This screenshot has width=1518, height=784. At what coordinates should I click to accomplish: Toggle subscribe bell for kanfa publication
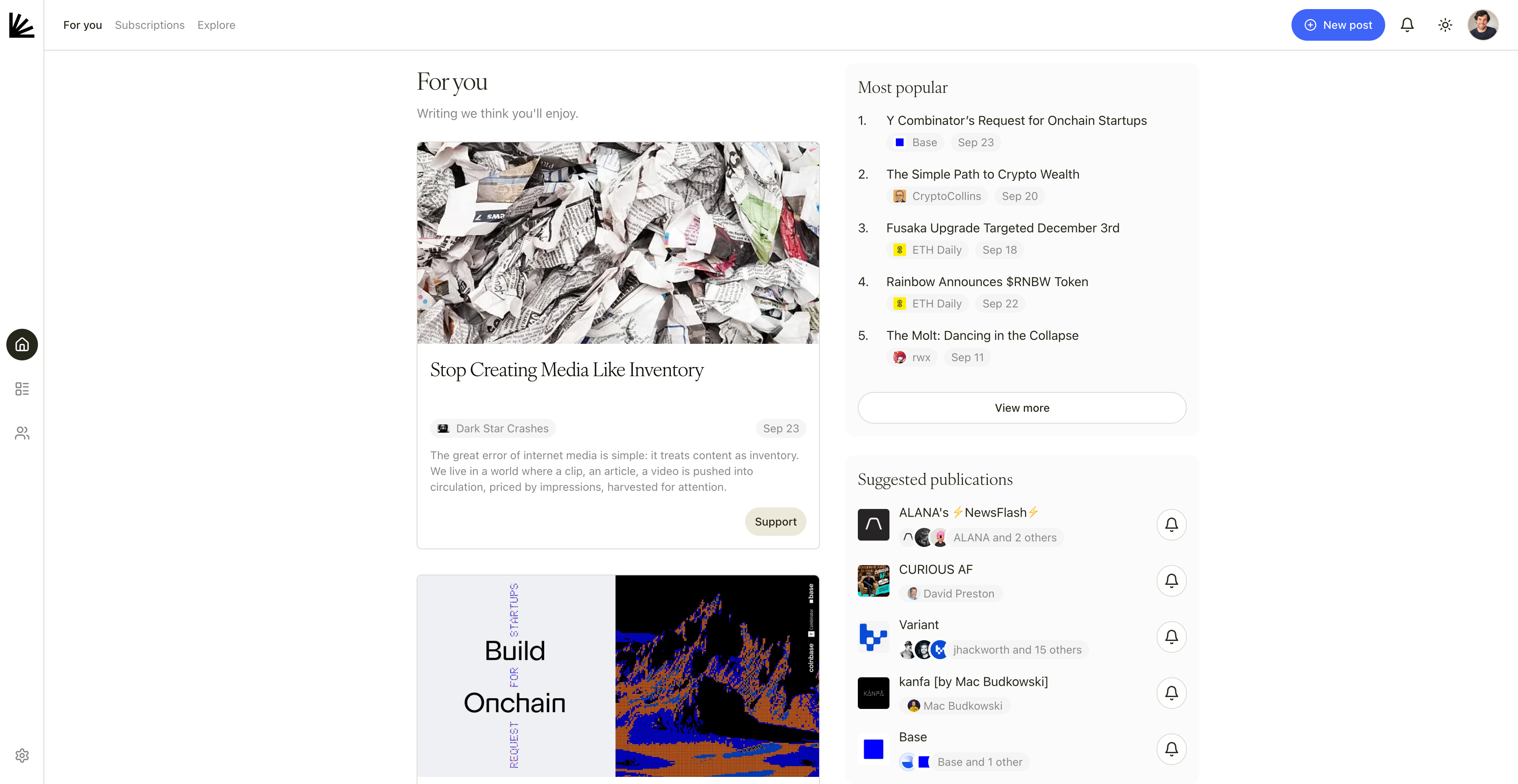tap(1171, 693)
